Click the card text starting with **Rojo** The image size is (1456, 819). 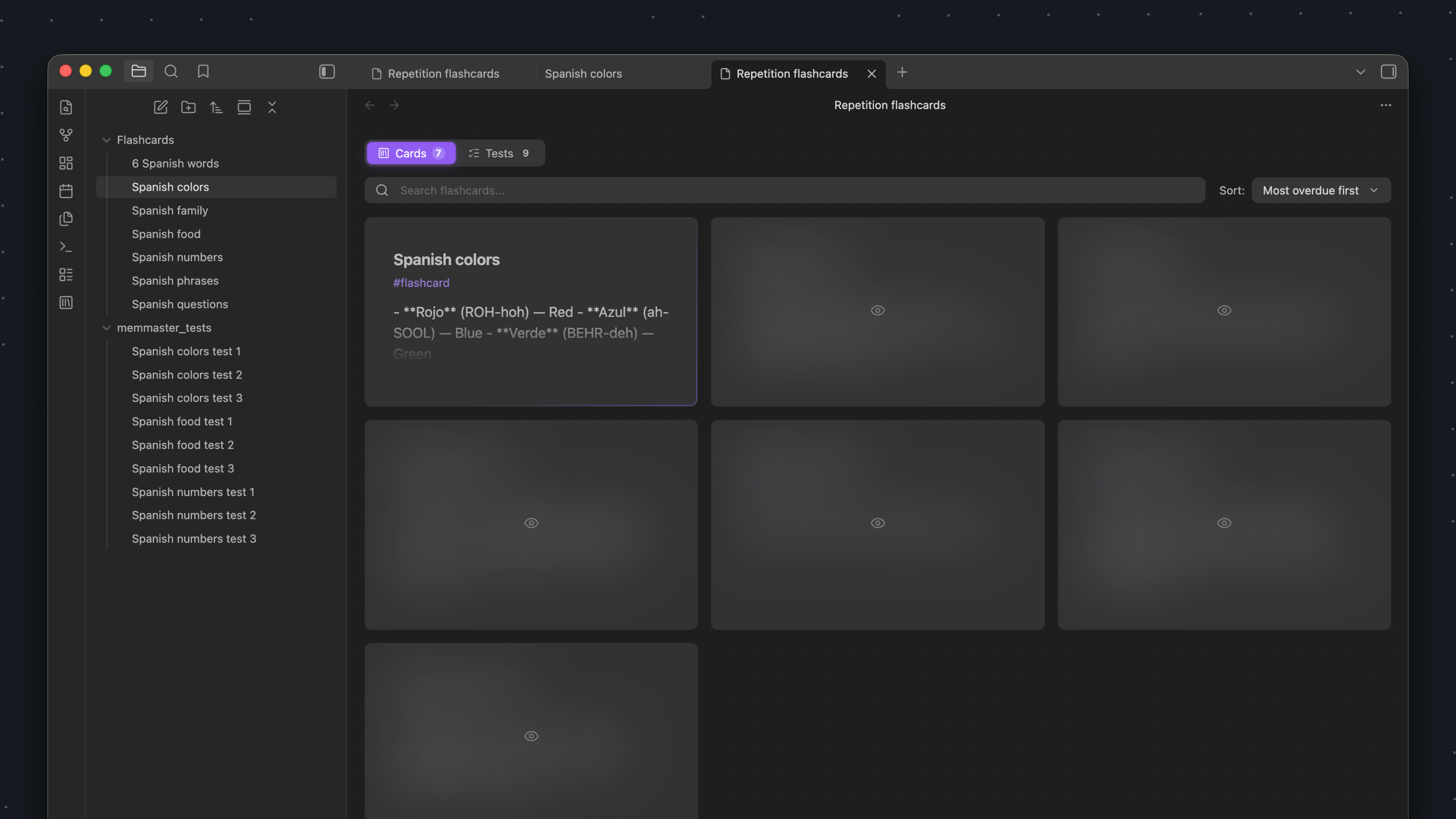(x=531, y=333)
